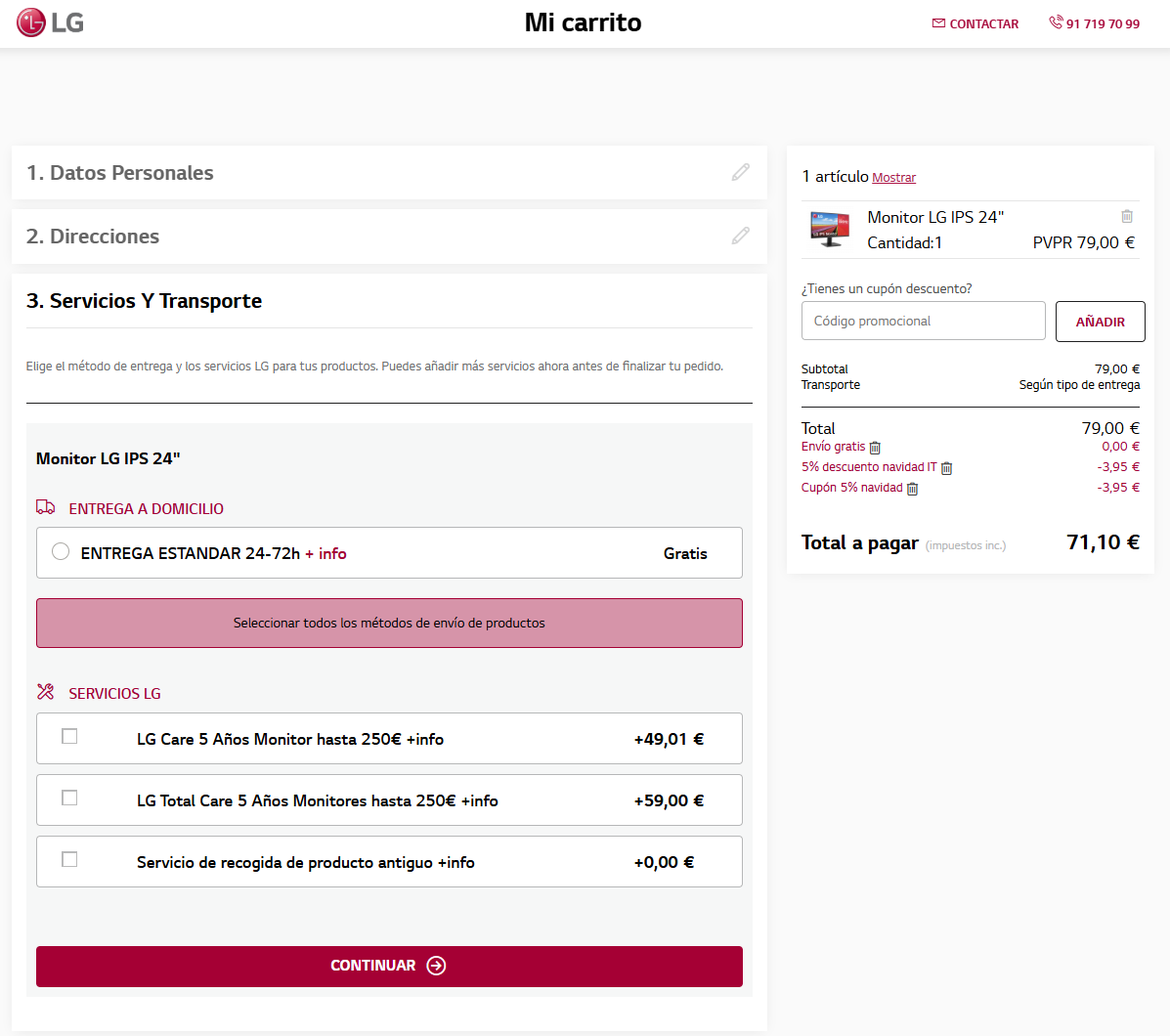Delete the Cupón 5% navidad coupon
The height and width of the screenshot is (1036, 1170).
pos(912,489)
